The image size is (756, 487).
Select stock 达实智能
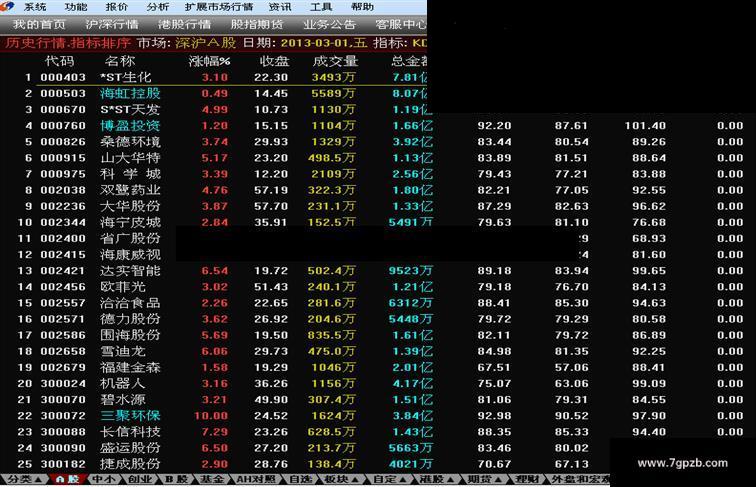click(130, 271)
